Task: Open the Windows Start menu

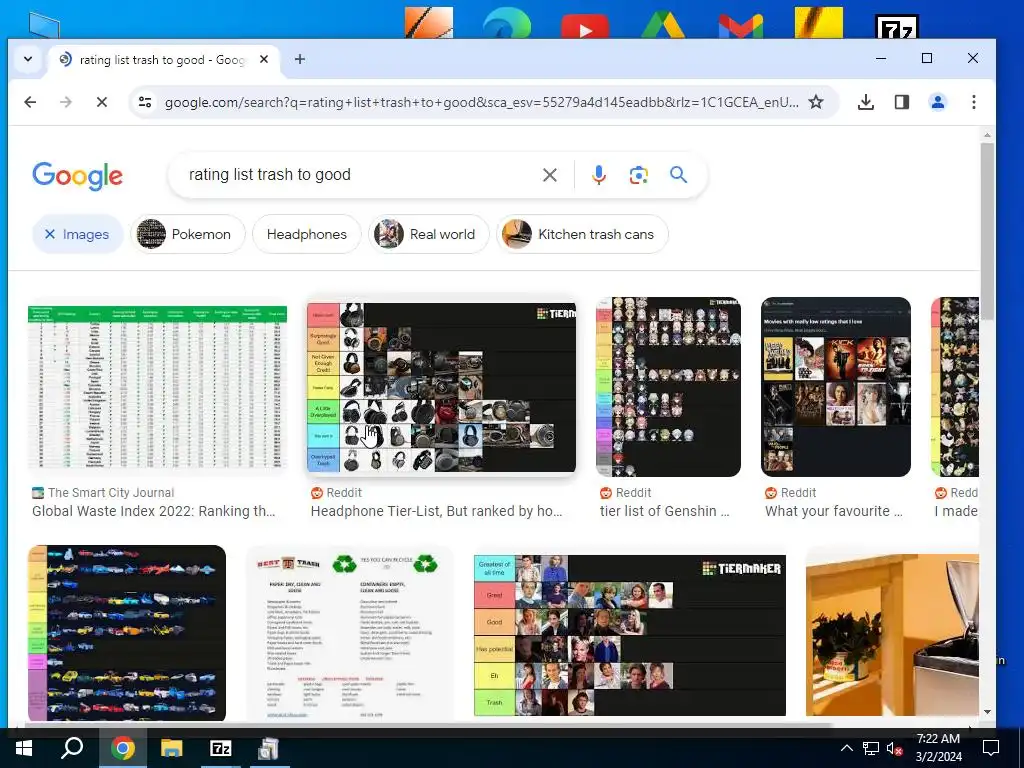Action: [x=24, y=748]
